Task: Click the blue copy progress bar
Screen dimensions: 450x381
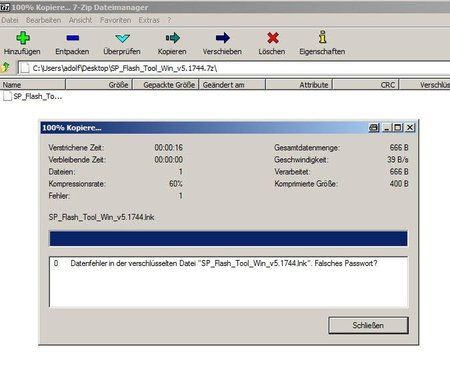Action: [x=228, y=239]
